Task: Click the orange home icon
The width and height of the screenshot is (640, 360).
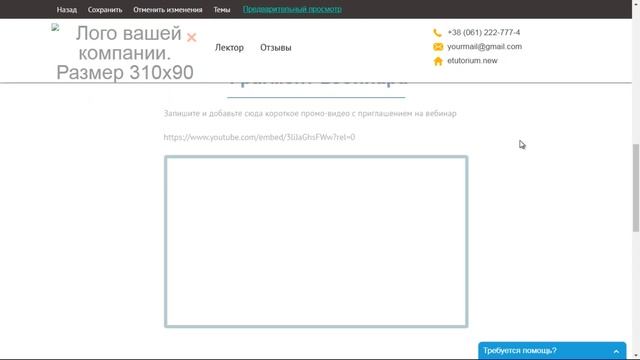Action: tap(438, 61)
